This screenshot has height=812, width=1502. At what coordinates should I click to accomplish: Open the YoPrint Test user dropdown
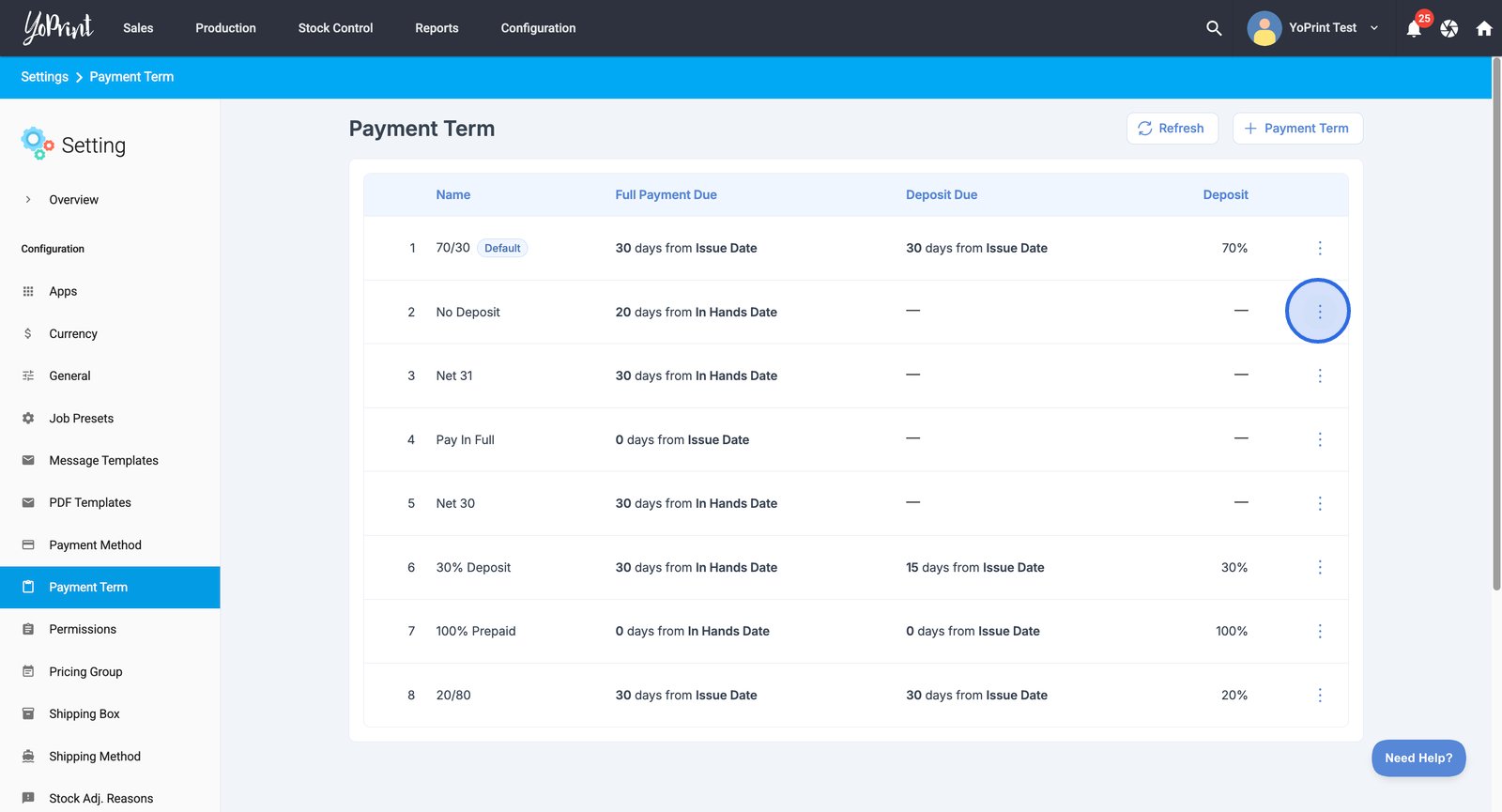(1314, 28)
